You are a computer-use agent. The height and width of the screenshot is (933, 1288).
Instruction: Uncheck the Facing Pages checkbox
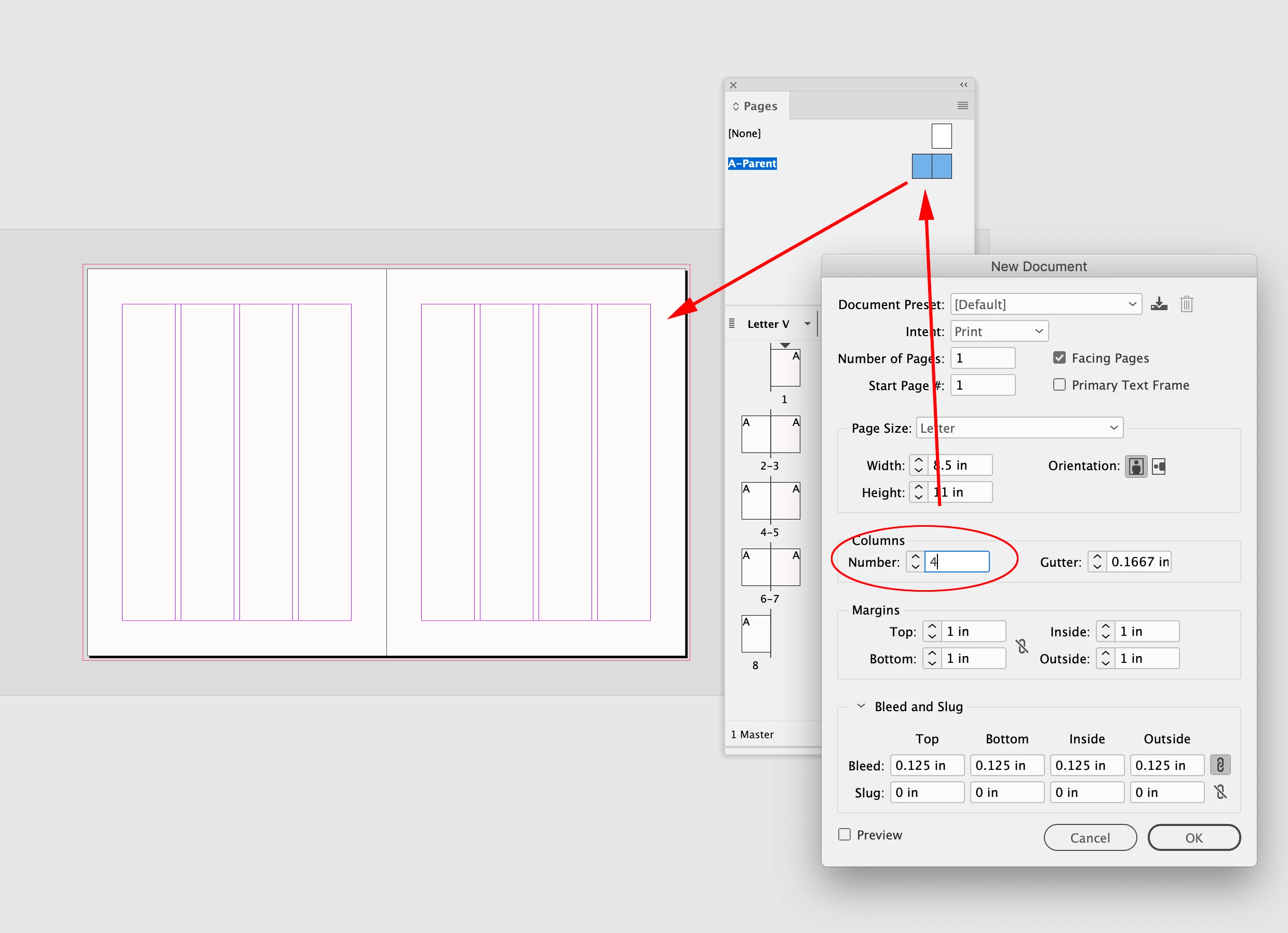click(1059, 357)
